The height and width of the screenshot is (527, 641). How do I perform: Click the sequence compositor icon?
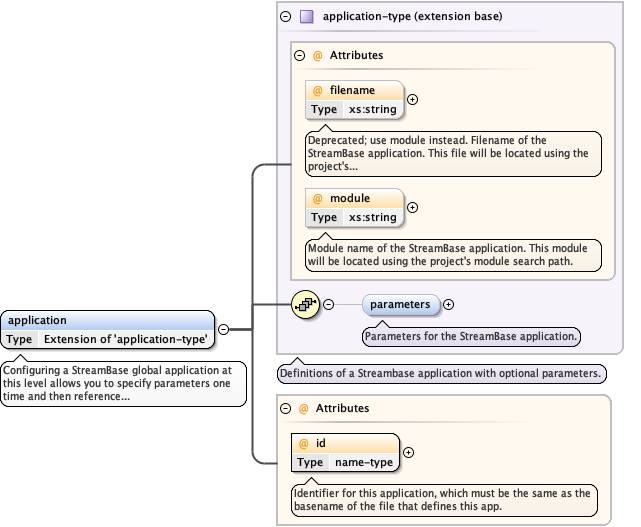305,304
